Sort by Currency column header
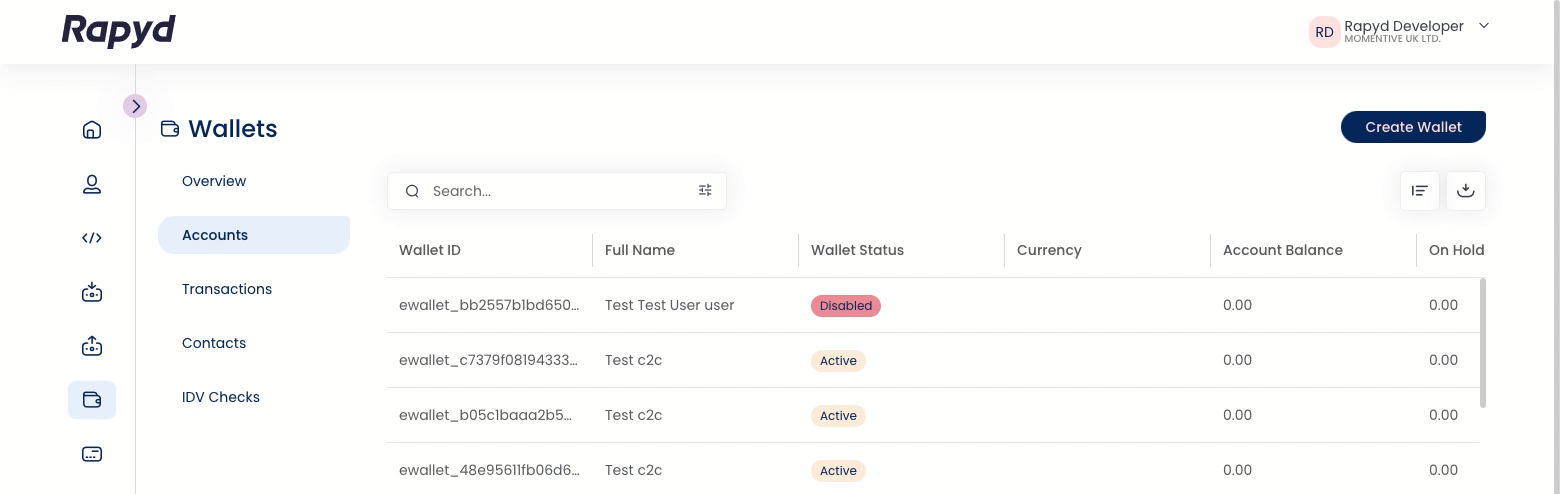The image size is (1560, 494). [1049, 250]
